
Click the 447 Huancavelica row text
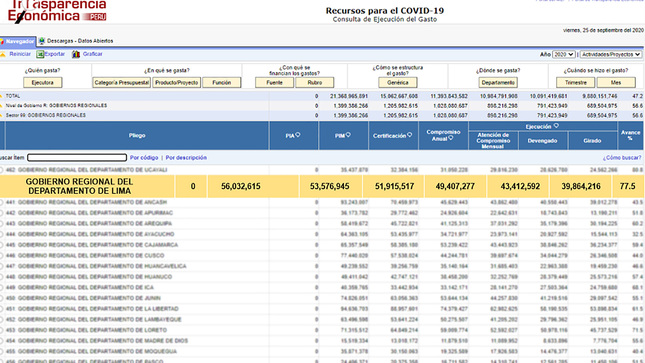pyautogui.click(x=96, y=266)
